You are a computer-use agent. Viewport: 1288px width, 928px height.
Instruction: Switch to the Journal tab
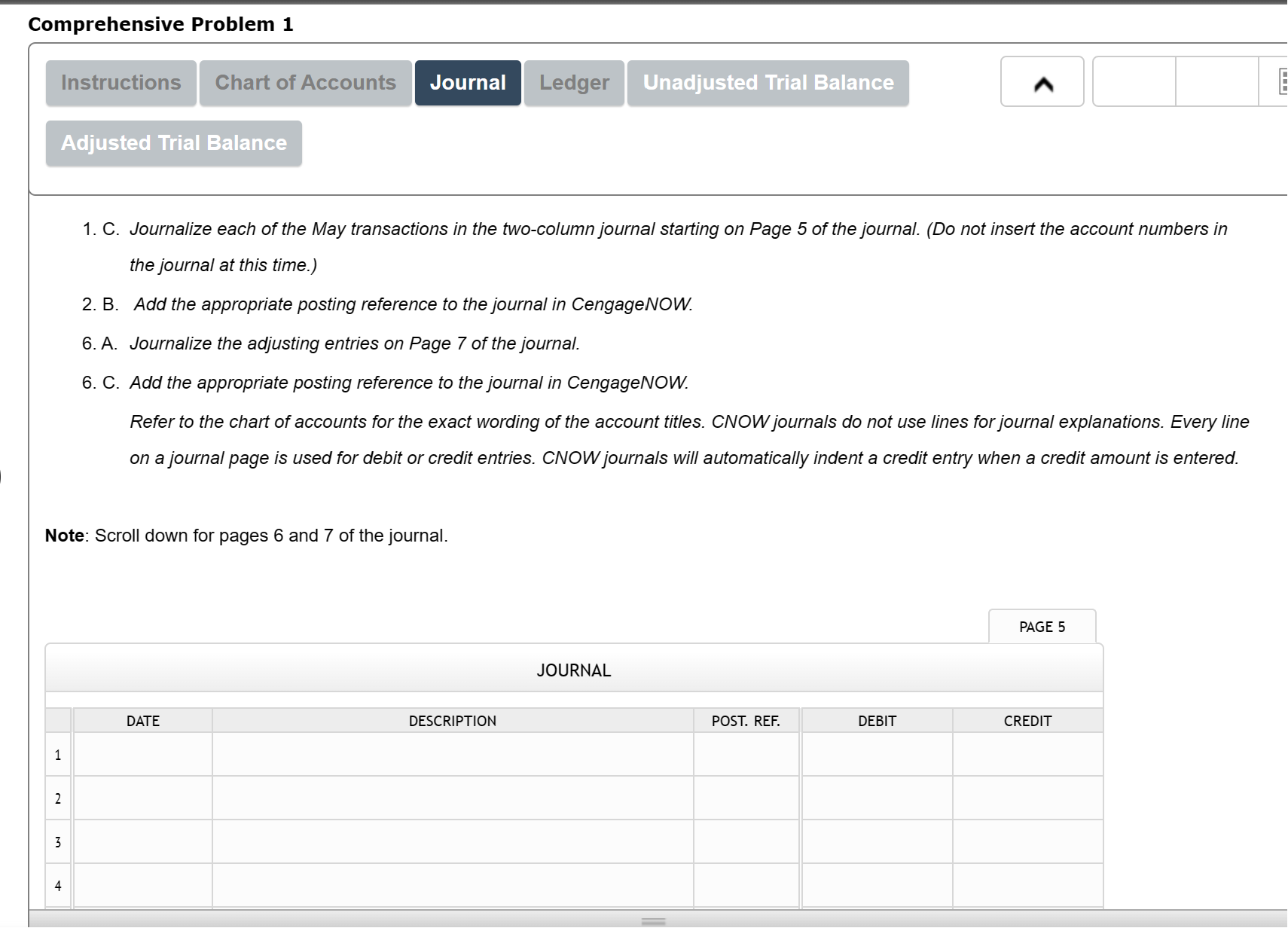point(467,83)
